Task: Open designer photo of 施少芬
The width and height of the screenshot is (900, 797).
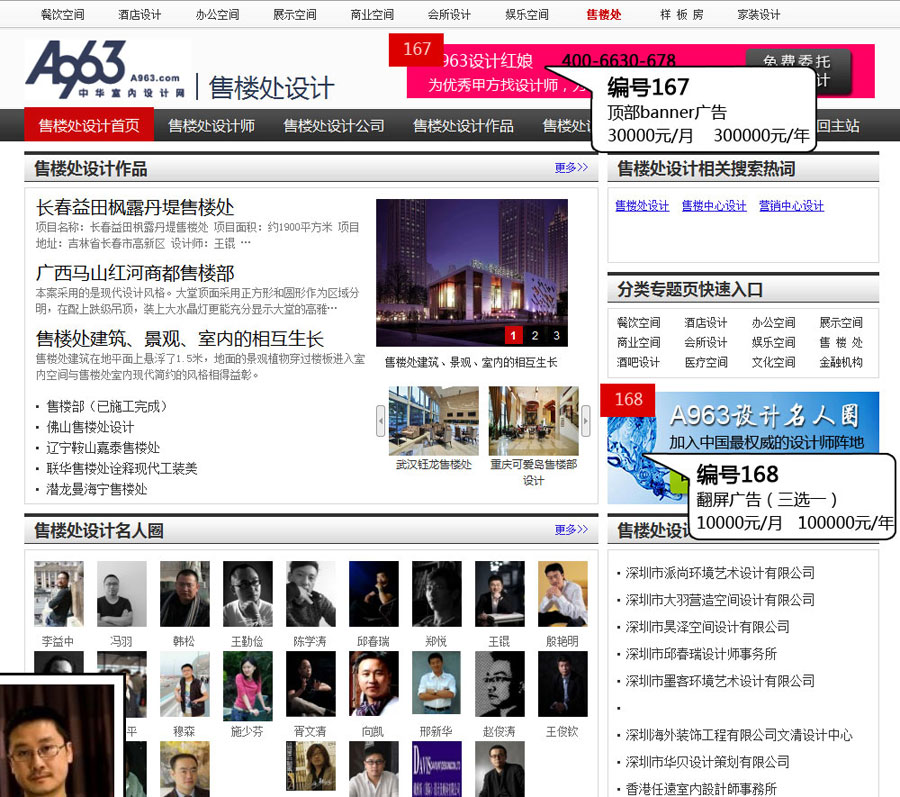Action: [x=248, y=686]
